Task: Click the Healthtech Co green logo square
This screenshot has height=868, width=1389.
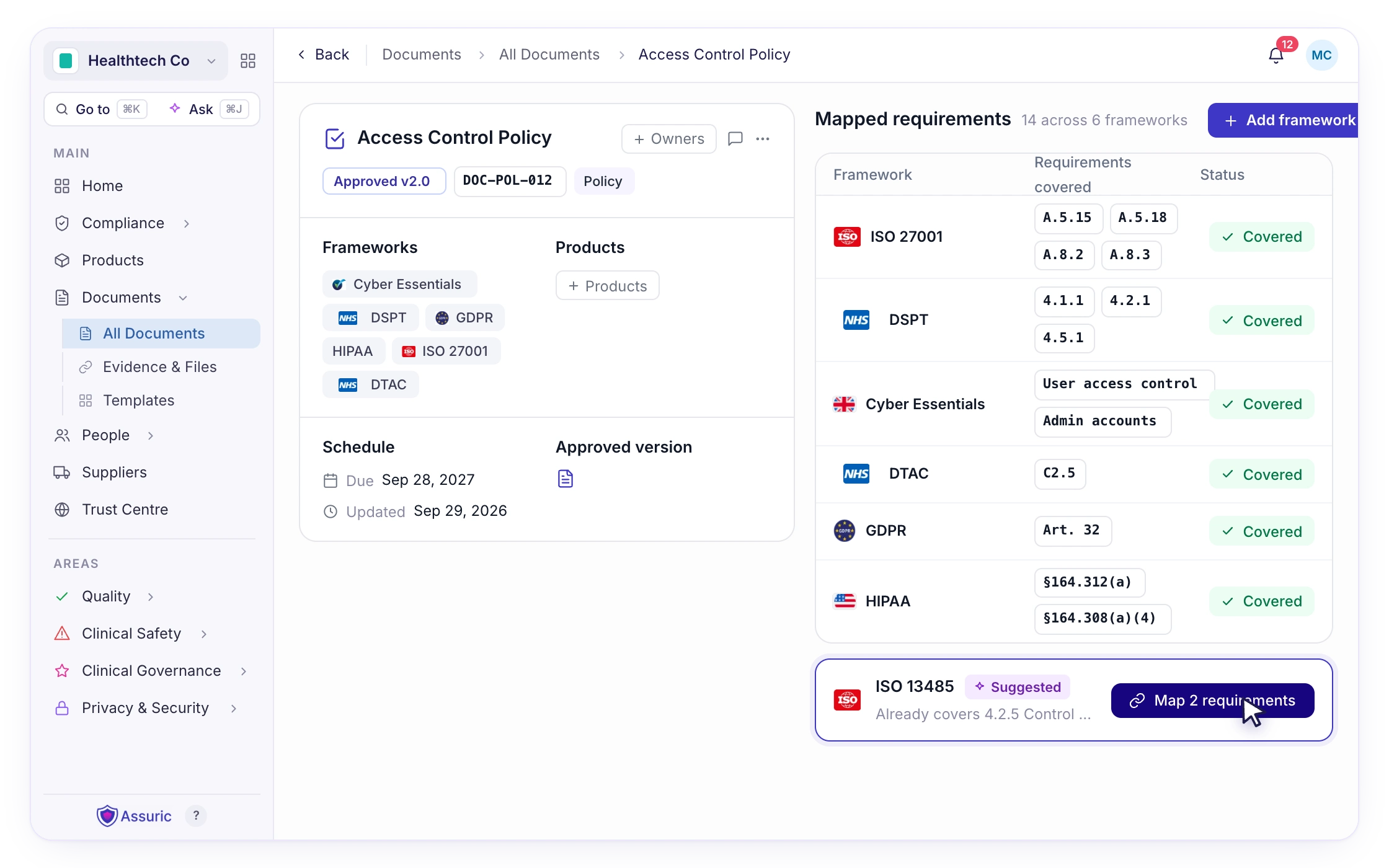Action: coord(66,61)
